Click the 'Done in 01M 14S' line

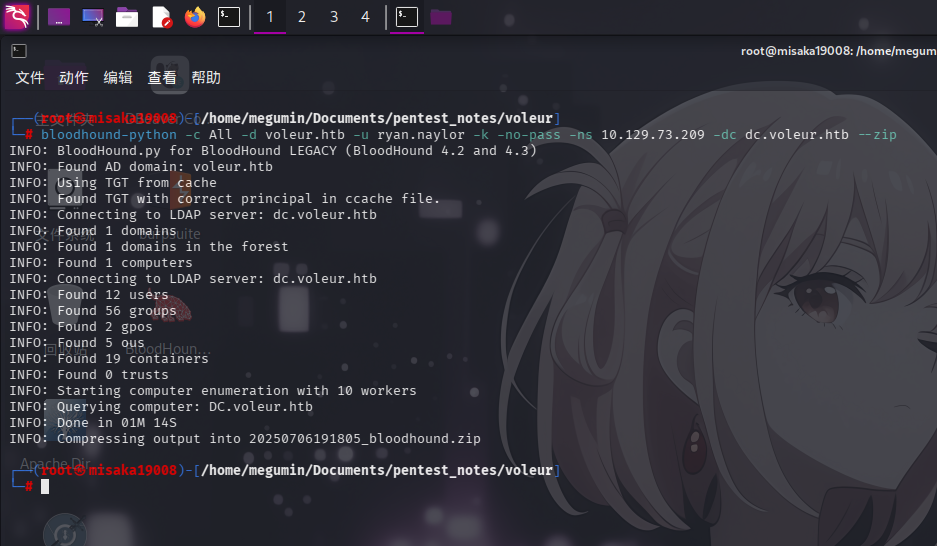(x=93, y=423)
